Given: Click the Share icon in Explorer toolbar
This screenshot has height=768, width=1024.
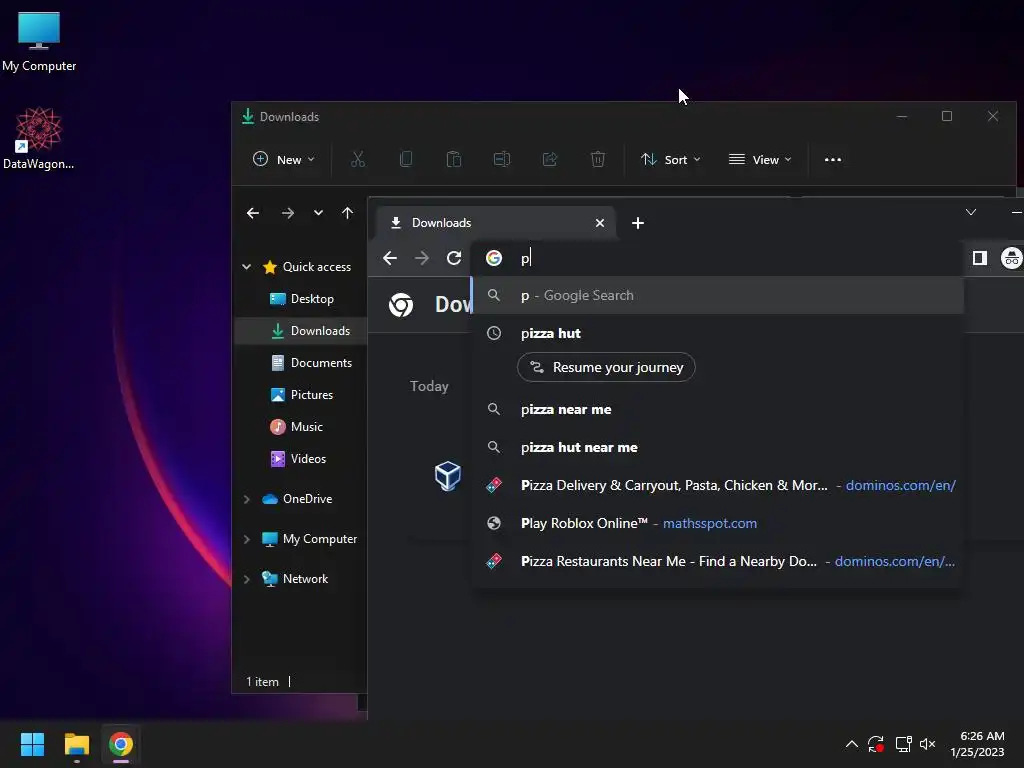Looking at the screenshot, I should point(550,159).
